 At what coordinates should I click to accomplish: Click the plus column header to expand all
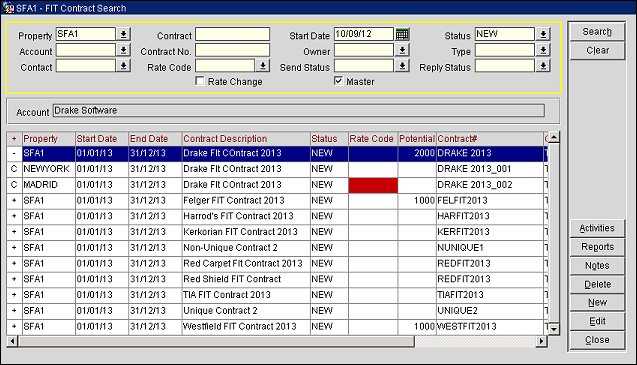[14, 139]
